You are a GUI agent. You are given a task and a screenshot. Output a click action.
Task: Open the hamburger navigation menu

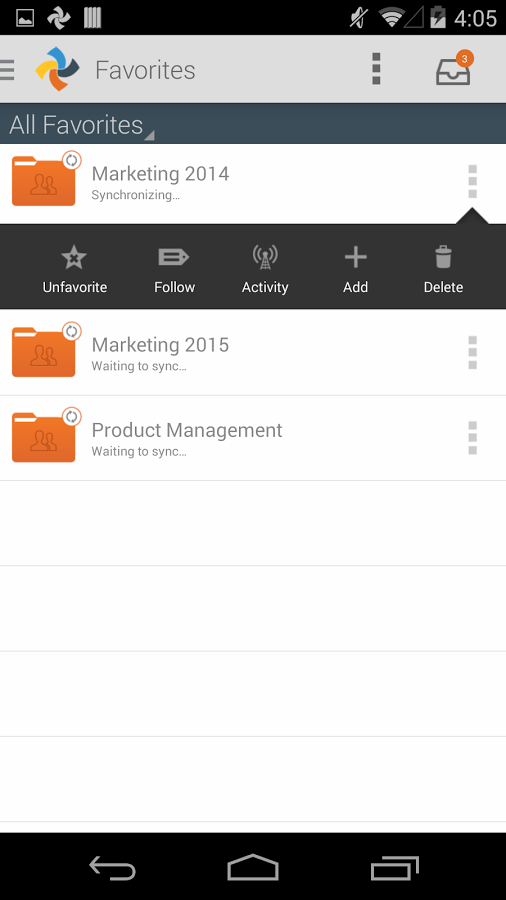(x=7, y=69)
